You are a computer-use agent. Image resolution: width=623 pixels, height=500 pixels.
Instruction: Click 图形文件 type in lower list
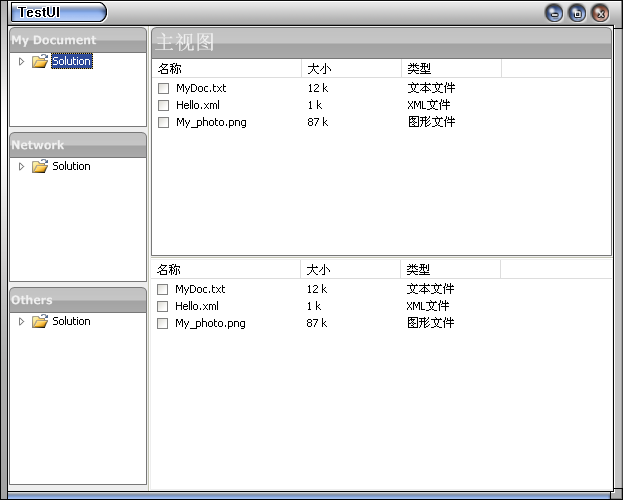431,324
